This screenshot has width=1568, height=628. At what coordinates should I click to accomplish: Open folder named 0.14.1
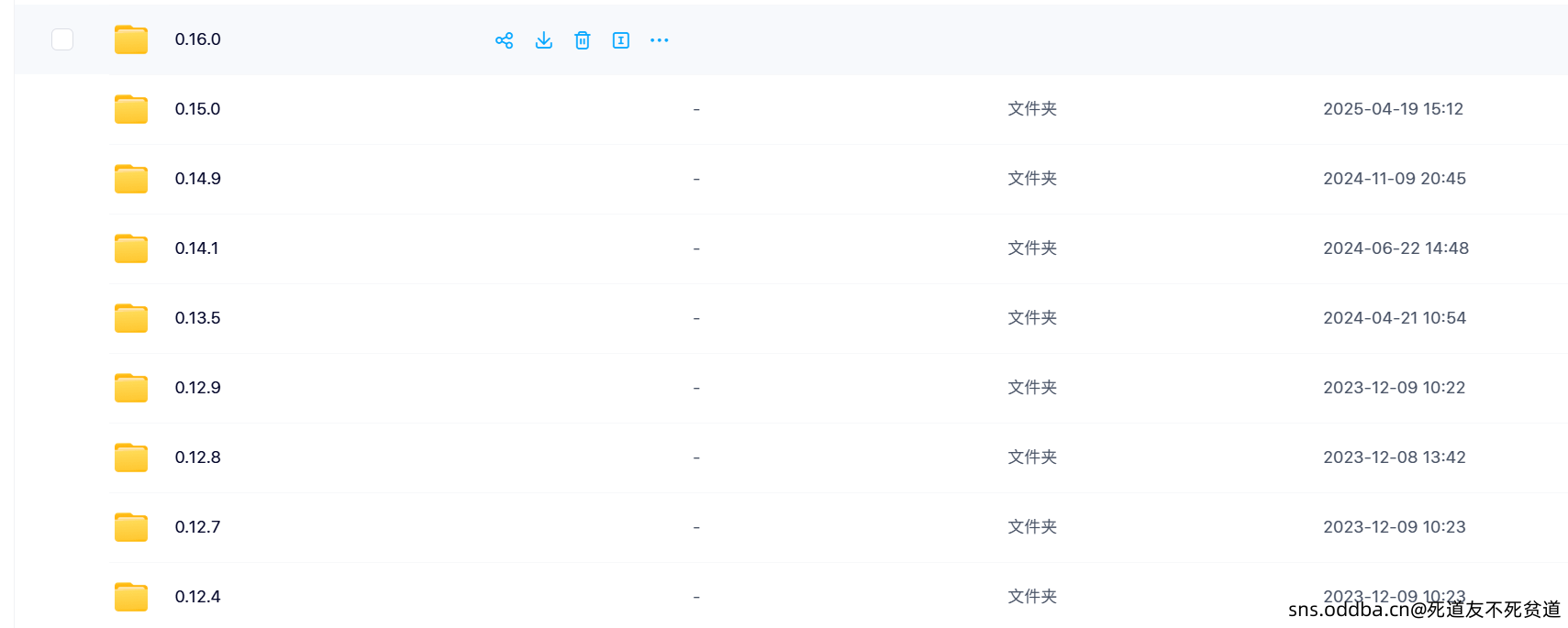coord(197,248)
